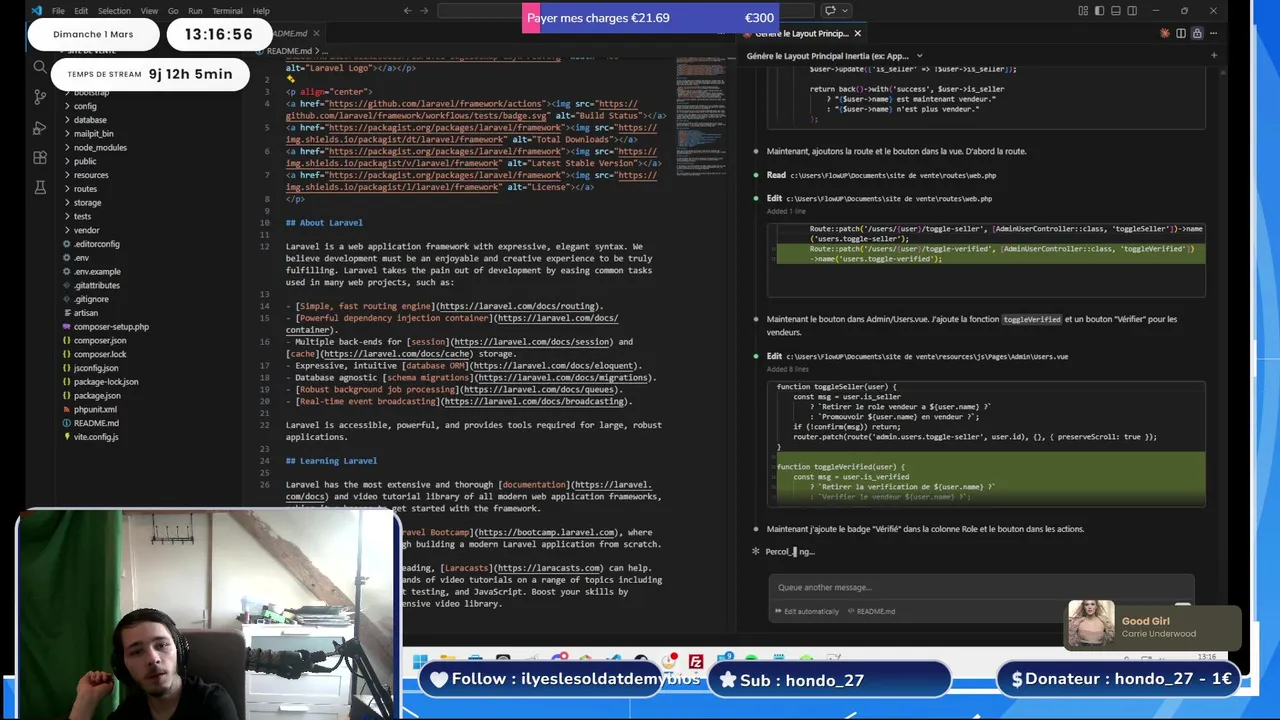This screenshot has height=720, width=1280.
Task: Open the .gitignore file
Action: coord(91,299)
